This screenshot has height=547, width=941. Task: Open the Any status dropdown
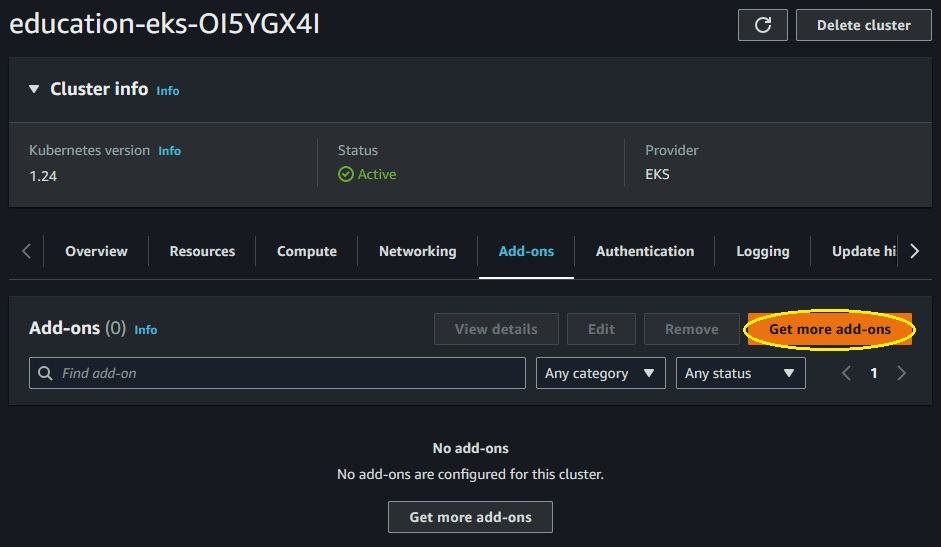click(741, 373)
